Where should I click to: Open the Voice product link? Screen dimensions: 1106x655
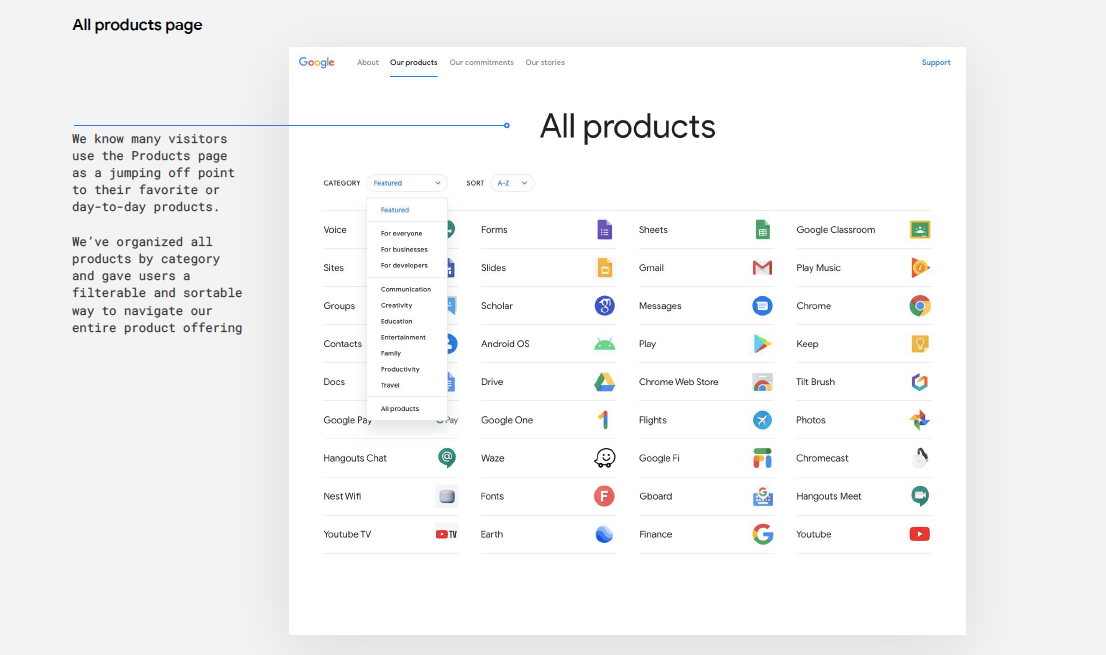coord(335,230)
